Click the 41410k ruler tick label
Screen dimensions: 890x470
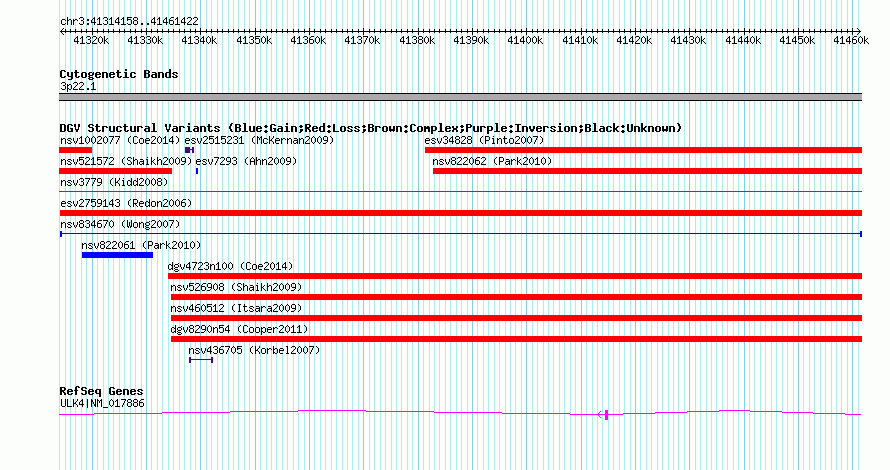point(580,40)
